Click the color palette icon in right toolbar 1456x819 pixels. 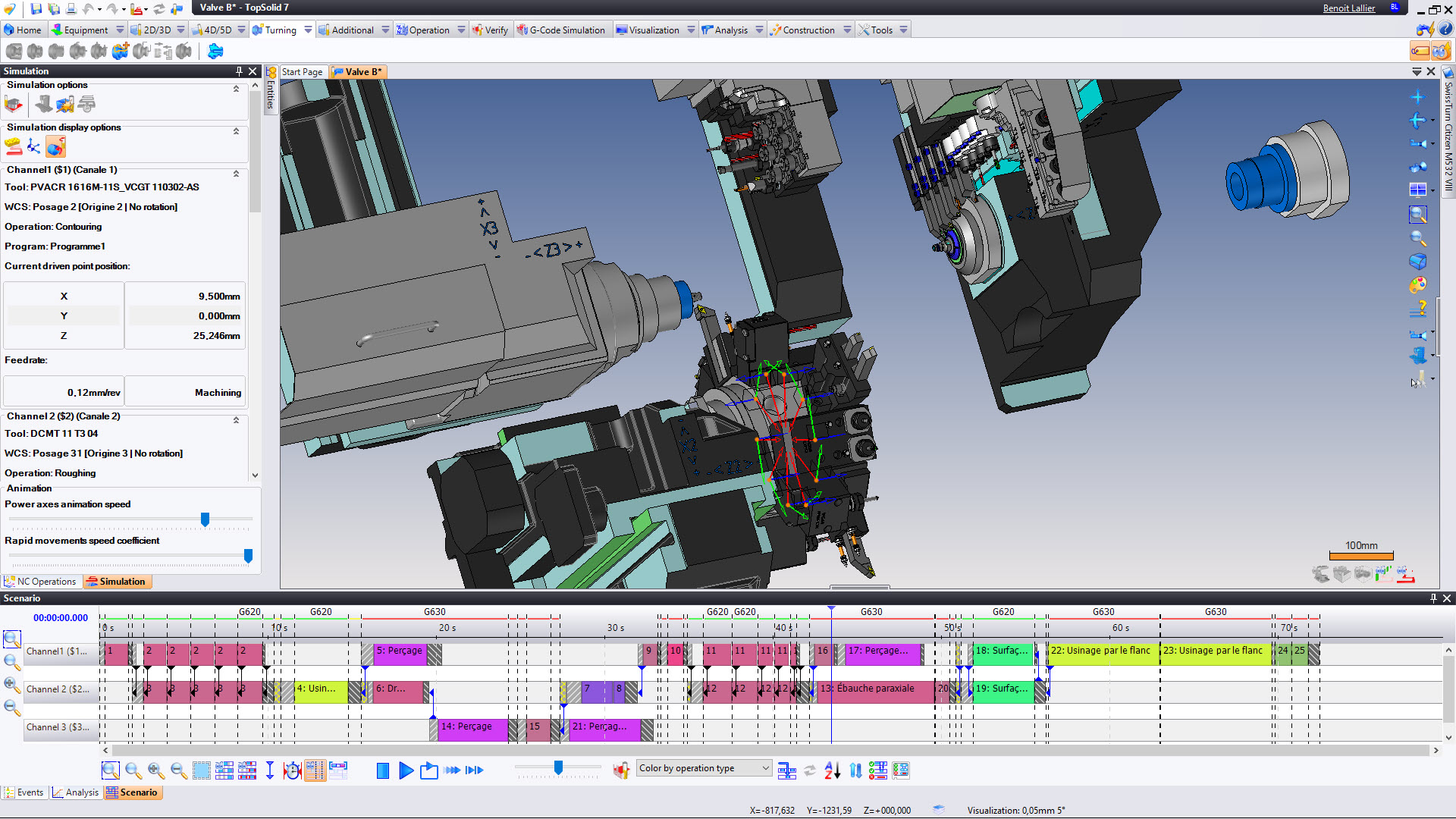pyautogui.click(x=1417, y=285)
